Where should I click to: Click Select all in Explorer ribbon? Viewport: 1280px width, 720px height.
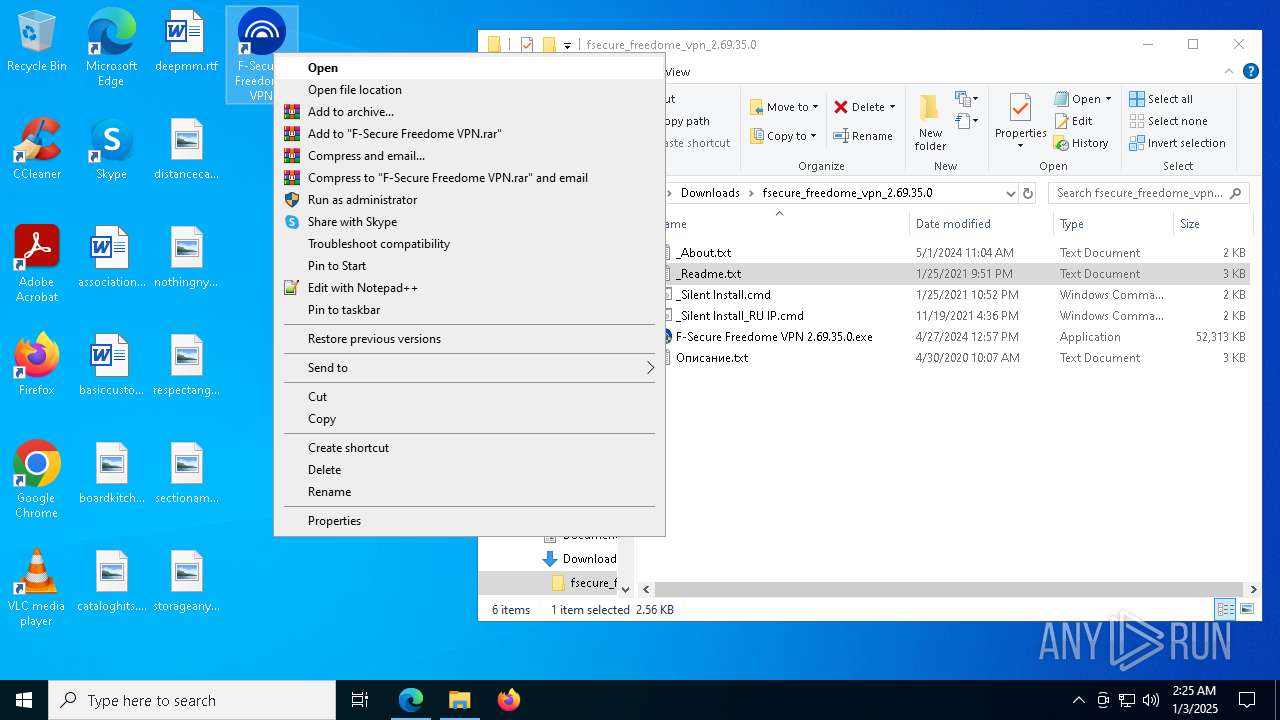(1160, 99)
